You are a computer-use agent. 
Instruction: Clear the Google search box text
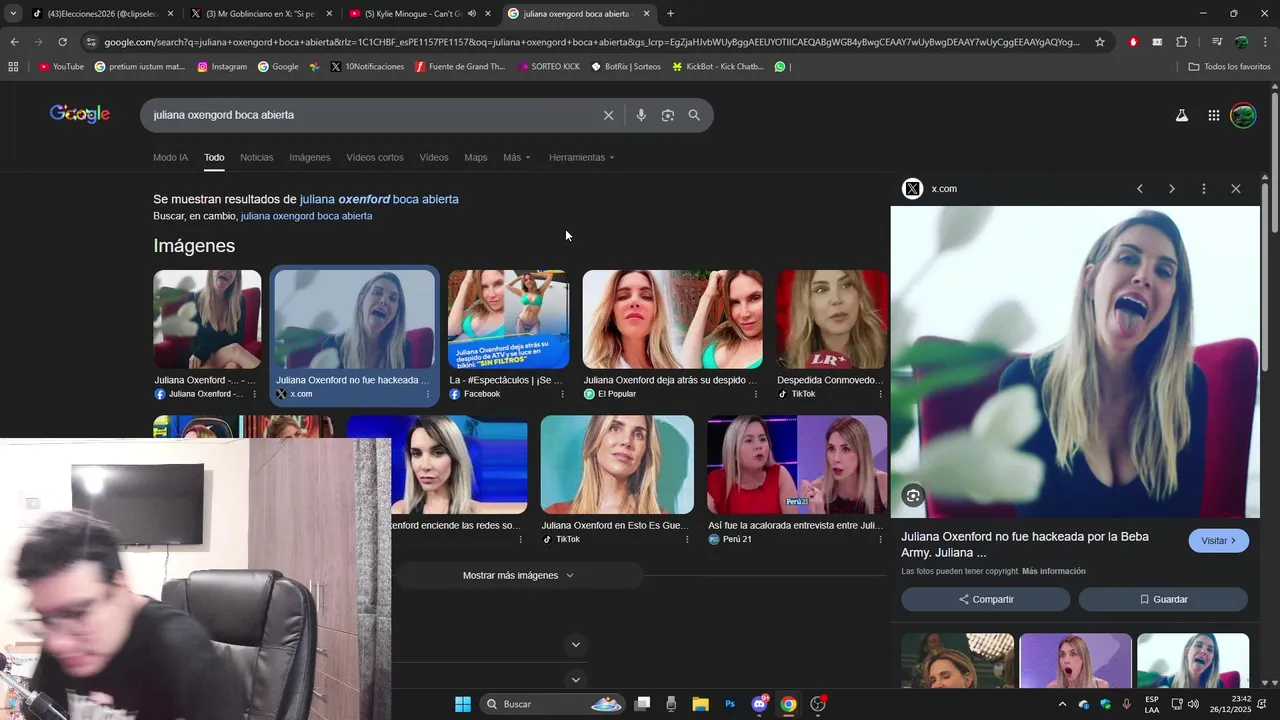pos(608,115)
